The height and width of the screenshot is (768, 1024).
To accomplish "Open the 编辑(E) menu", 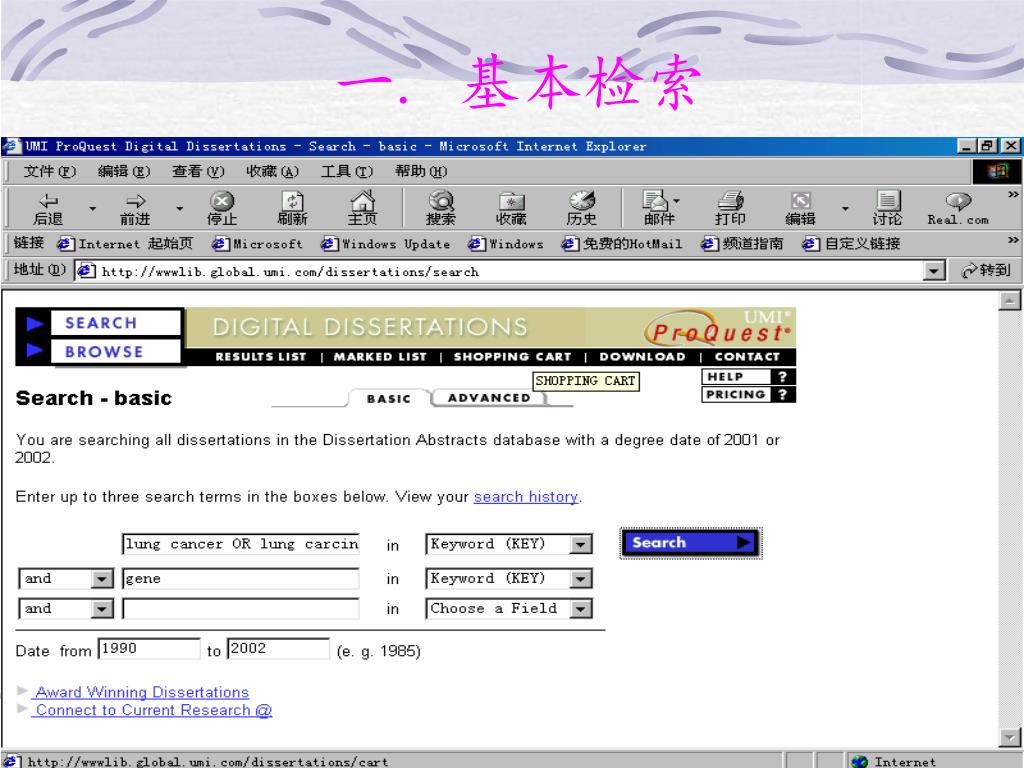I will coord(124,172).
